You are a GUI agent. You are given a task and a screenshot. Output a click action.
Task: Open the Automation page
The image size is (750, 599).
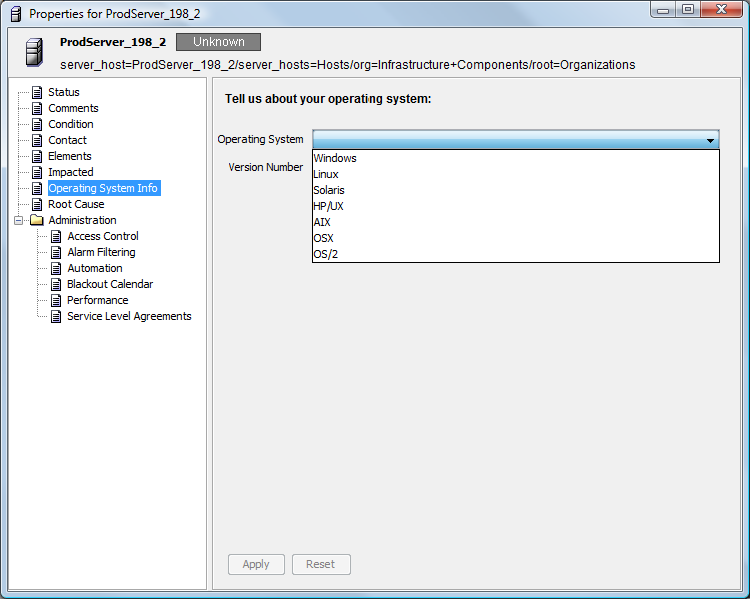tap(95, 268)
